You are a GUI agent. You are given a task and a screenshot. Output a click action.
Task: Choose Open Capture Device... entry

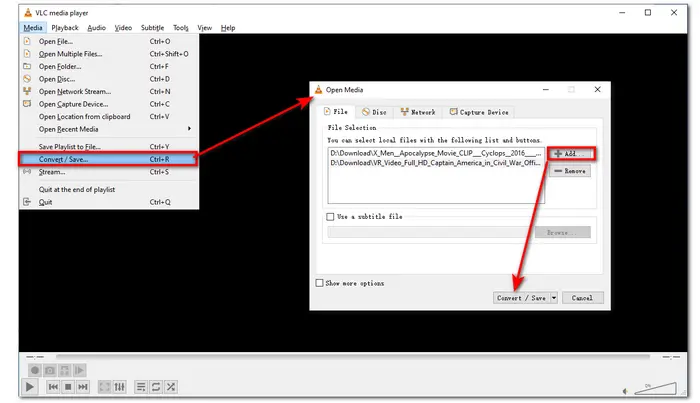[x=109, y=104]
